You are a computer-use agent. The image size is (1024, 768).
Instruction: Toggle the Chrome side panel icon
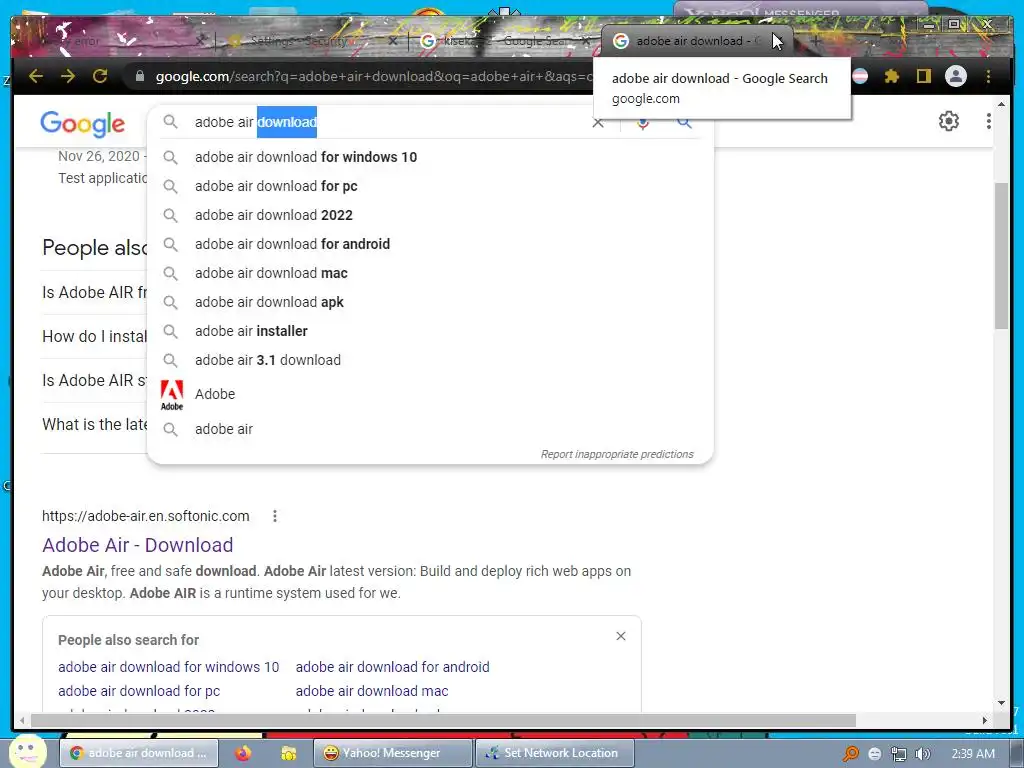(x=923, y=76)
